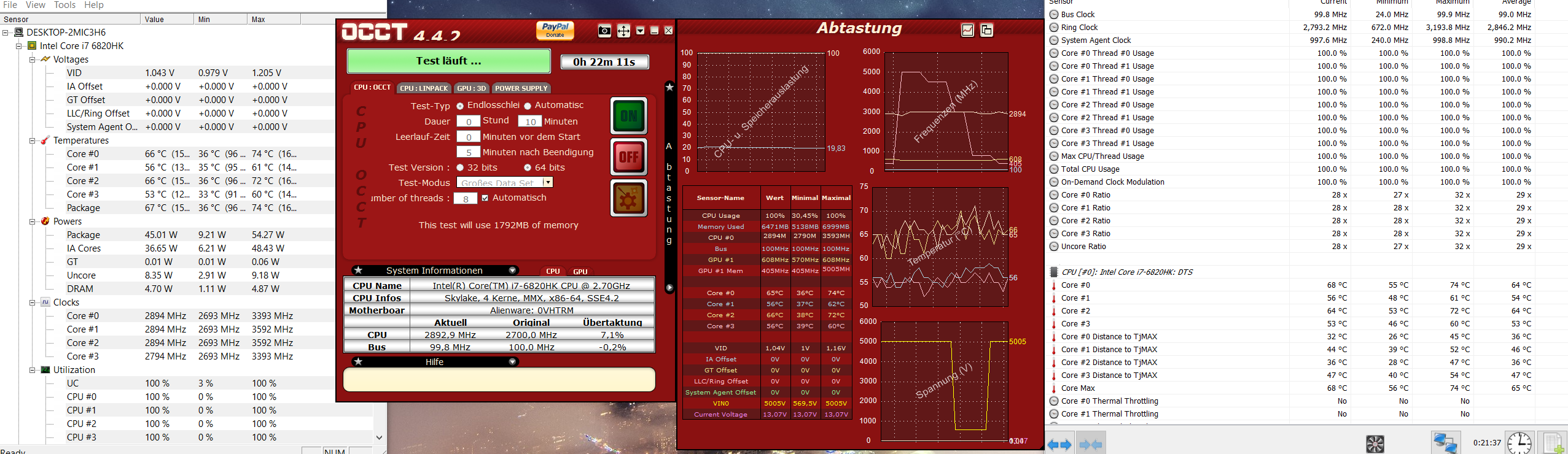Take an OCCT screenshot with the camera icon

coord(604,31)
